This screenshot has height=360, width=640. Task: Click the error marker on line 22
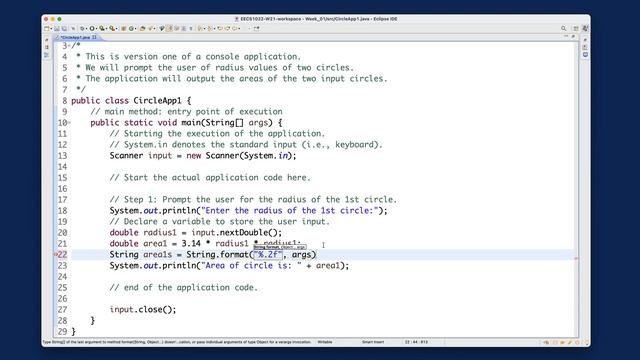56,254
